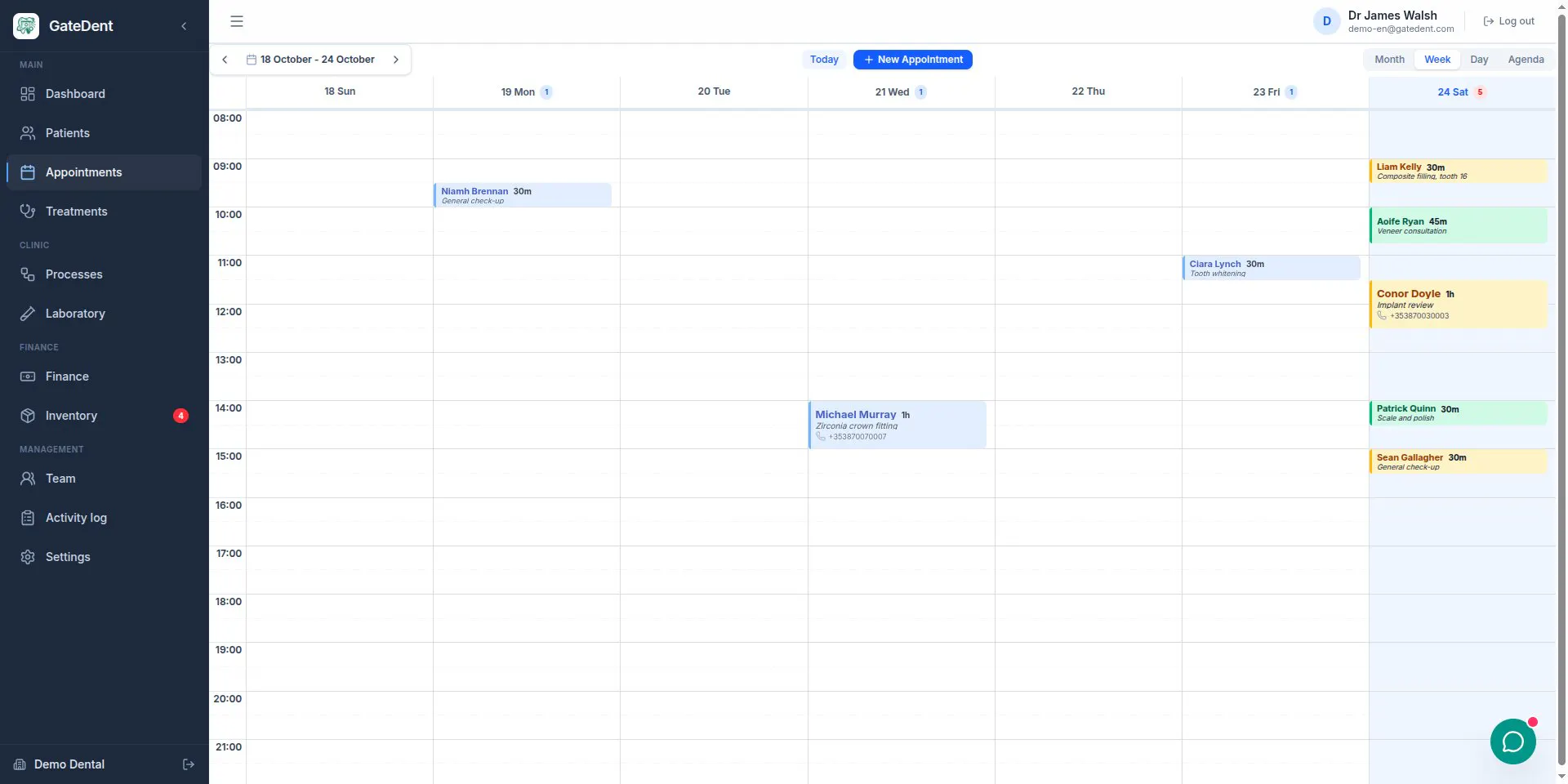The height and width of the screenshot is (784, 1568).
Task: Switch to Month view
Action: coord(1389,60)
